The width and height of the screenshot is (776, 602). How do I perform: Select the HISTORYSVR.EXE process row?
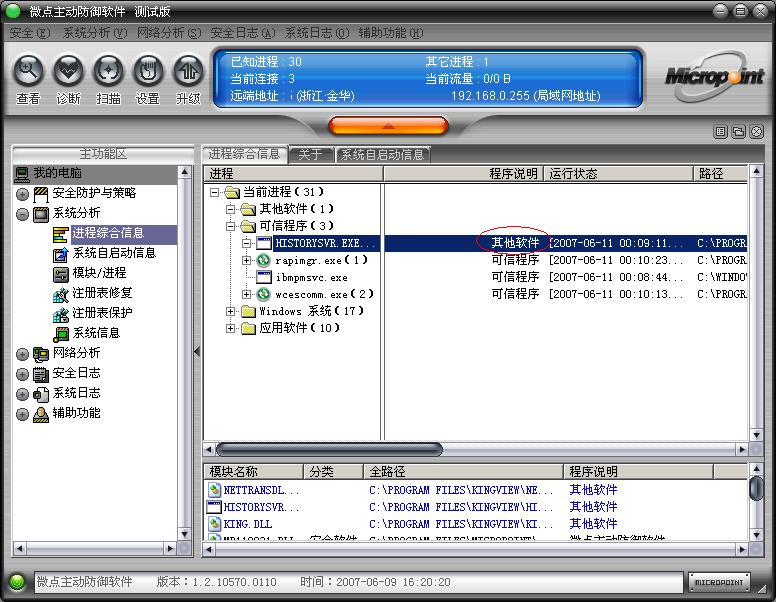pyautogui.click(x=475, y=243)
